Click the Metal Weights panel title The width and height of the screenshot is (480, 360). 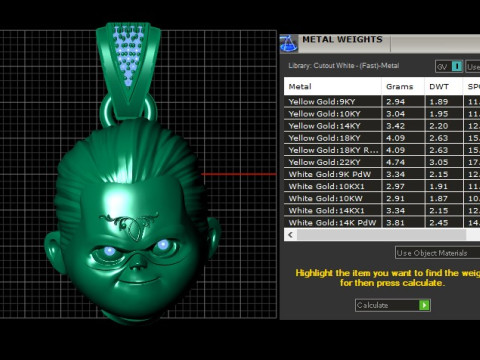coord(342,39)
